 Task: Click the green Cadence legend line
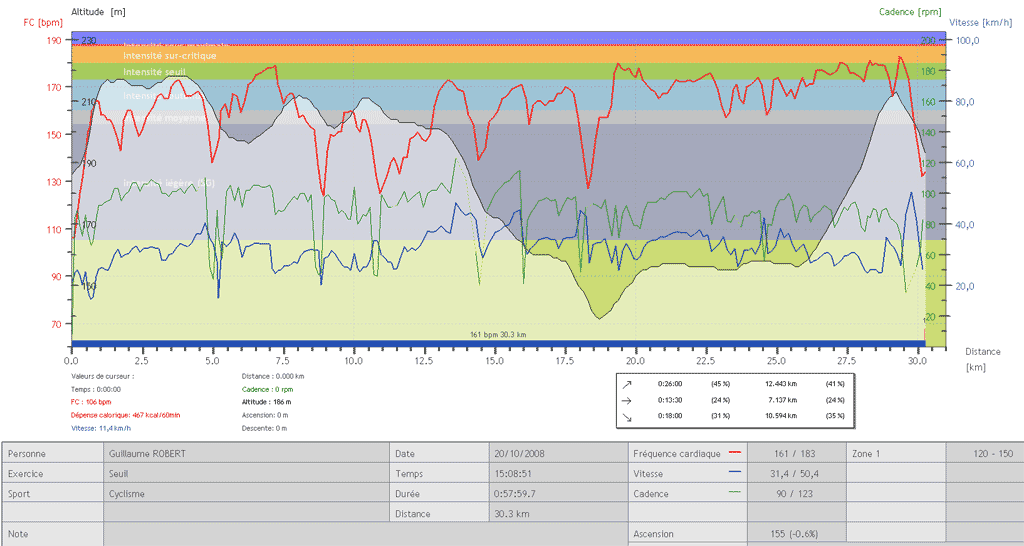click(x=737, y=493)
